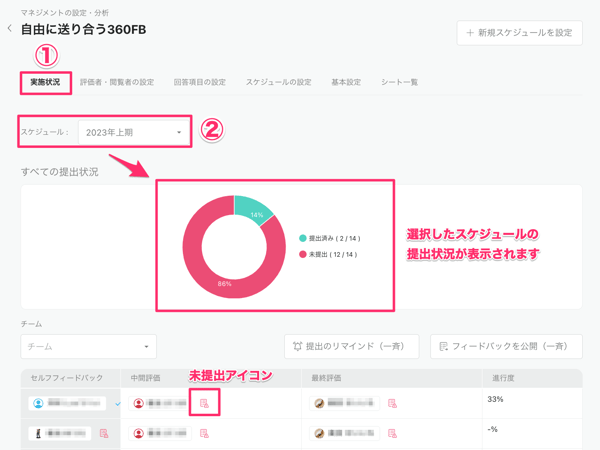This screenshot has height=450, width=600.
Task: Click the teal 提出済み segment of donut chart
Action: point(254,208)
